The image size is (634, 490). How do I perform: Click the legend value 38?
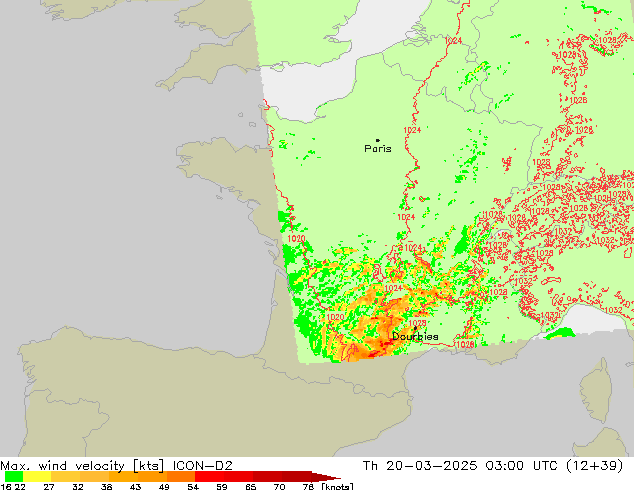click(106, 486)
